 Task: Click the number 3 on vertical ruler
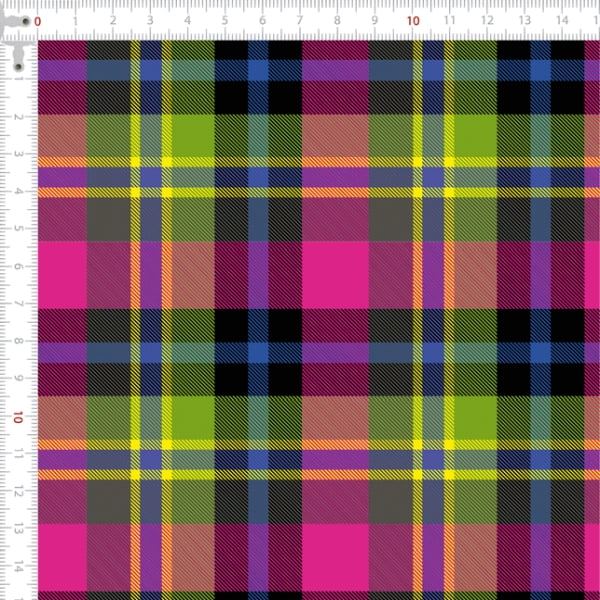(x=18, y=154)
